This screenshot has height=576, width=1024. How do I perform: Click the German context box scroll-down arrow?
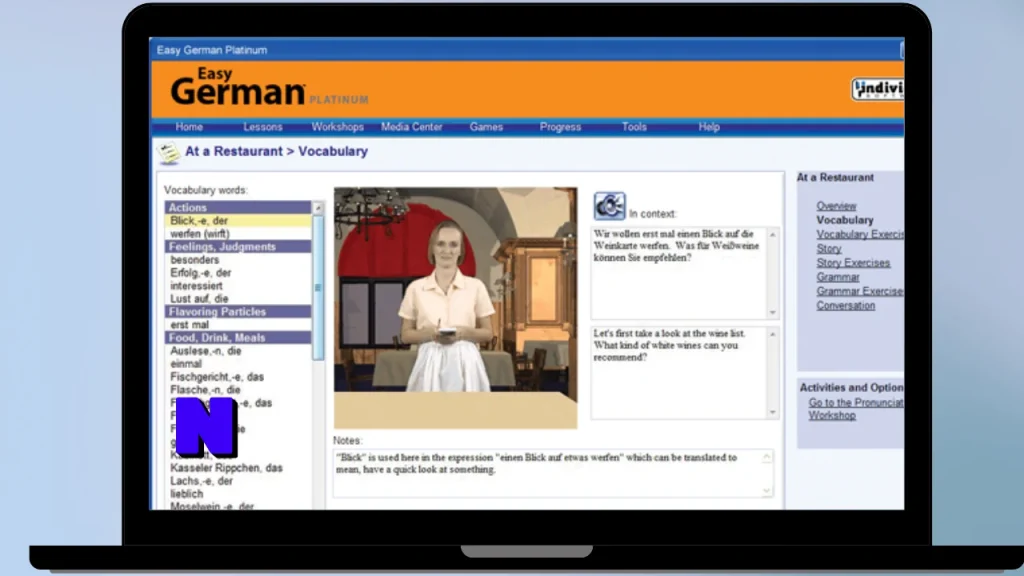point(773,313)
